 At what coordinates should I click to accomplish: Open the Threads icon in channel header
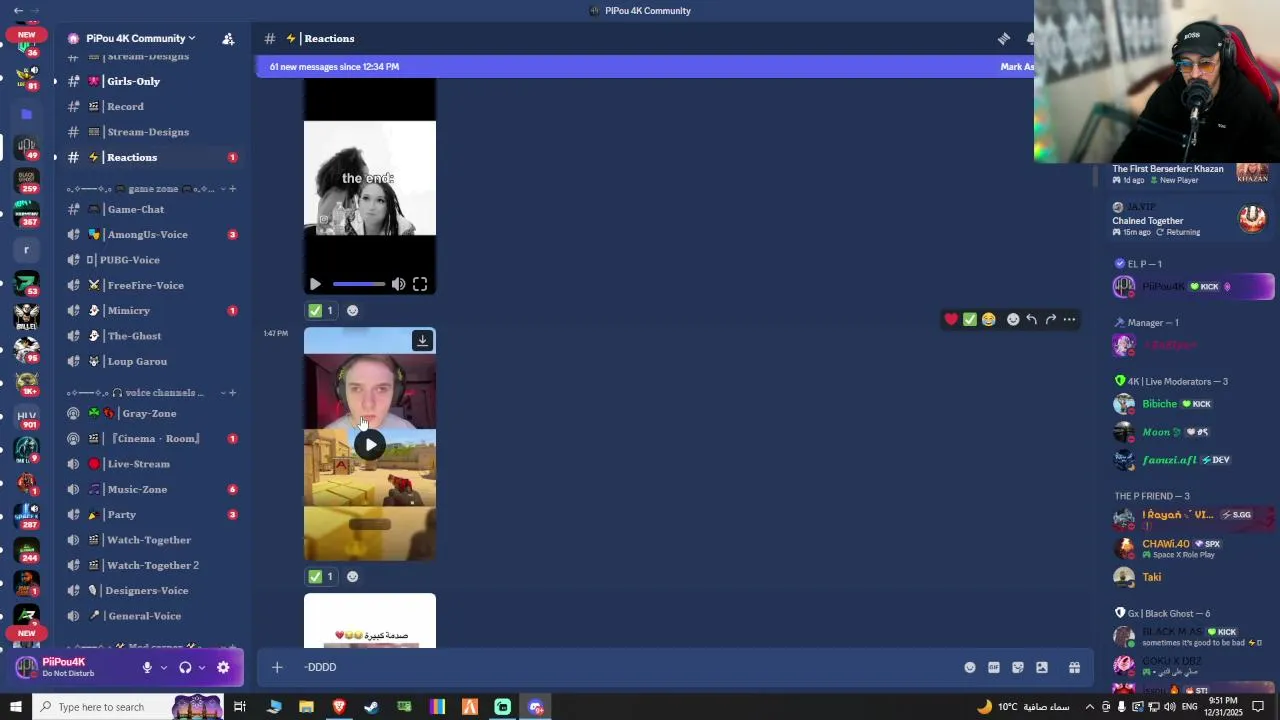click(x=1004, y=38)
